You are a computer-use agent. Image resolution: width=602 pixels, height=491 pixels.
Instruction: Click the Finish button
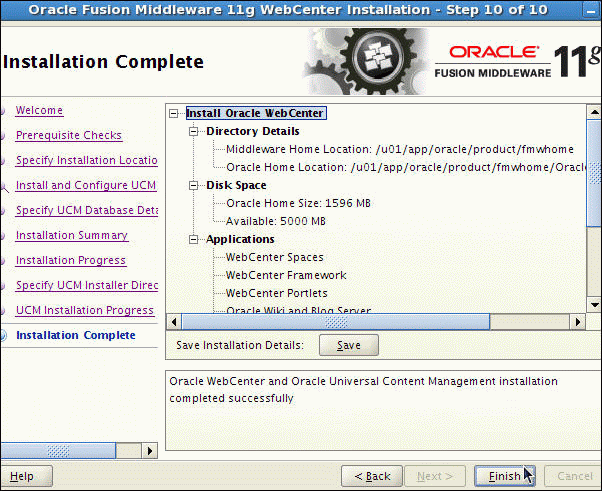pyautogui.click(x=504, y=476)
